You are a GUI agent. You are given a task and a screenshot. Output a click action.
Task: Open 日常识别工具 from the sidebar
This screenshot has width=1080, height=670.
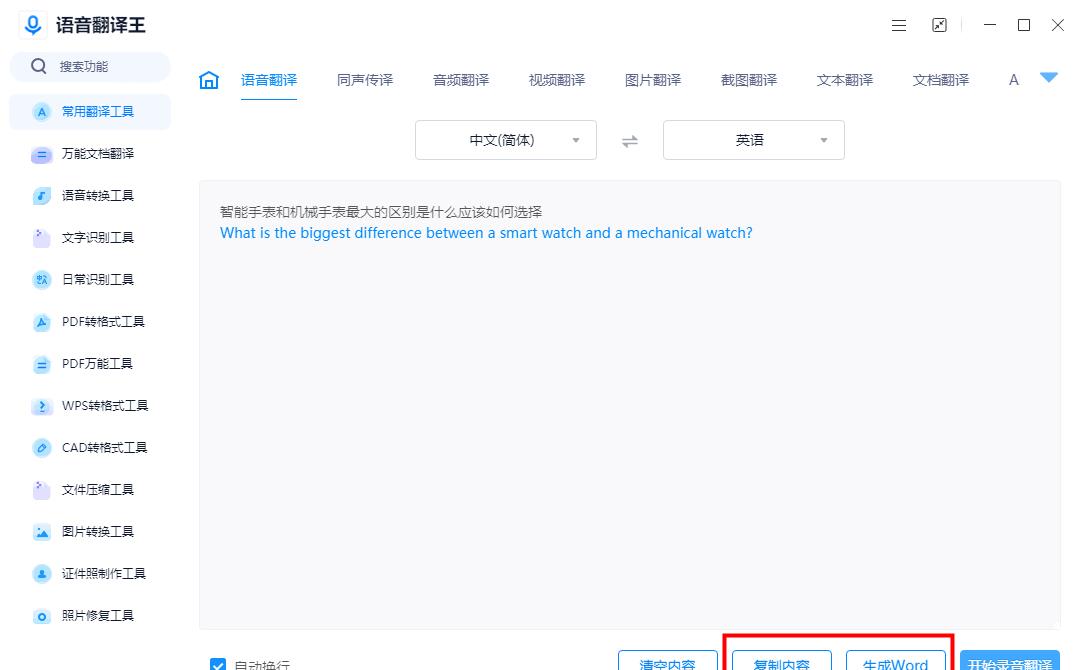90,279
